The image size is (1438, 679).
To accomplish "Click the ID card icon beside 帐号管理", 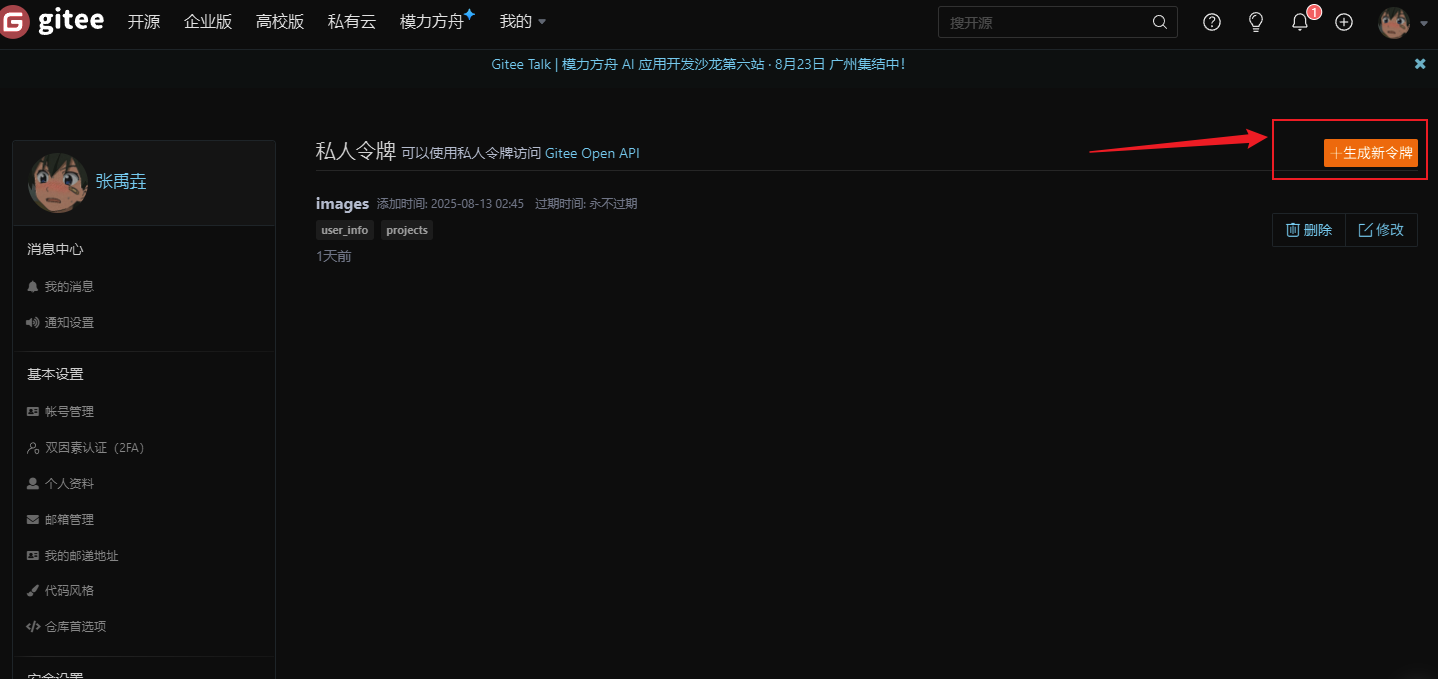I will 33,412.
